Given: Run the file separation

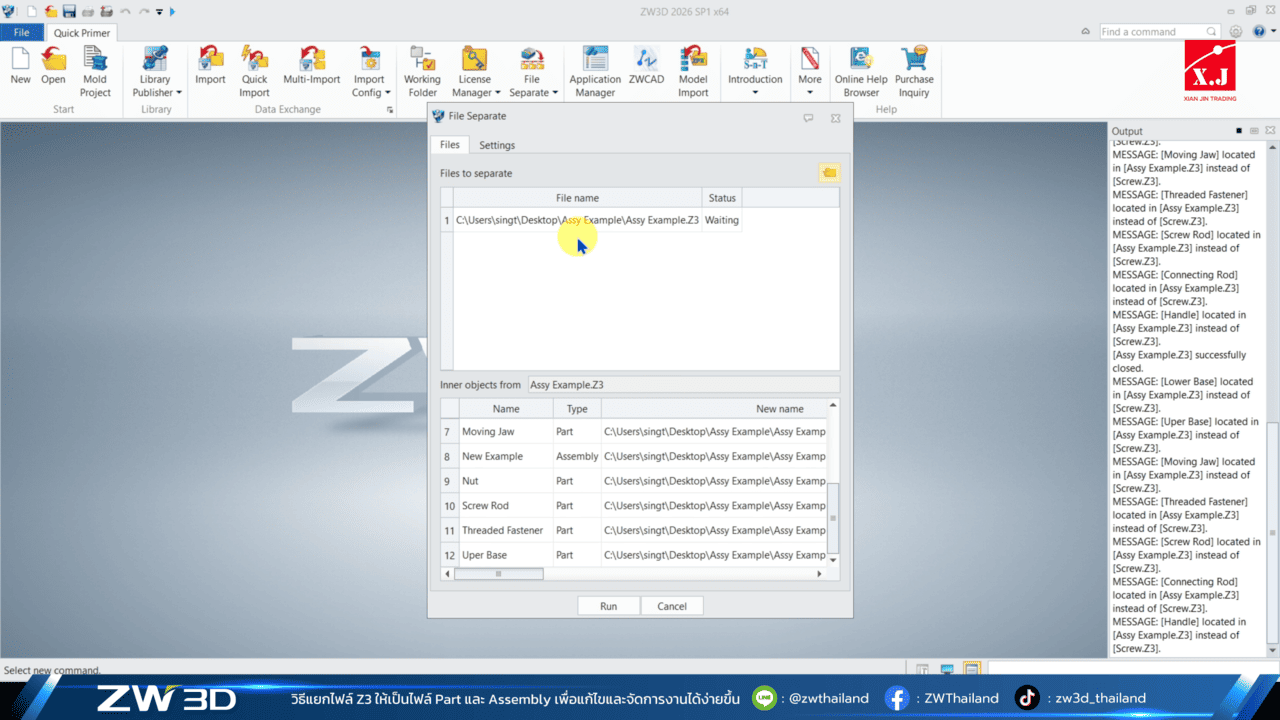Looking at the screenshot, I should [608, 605].
